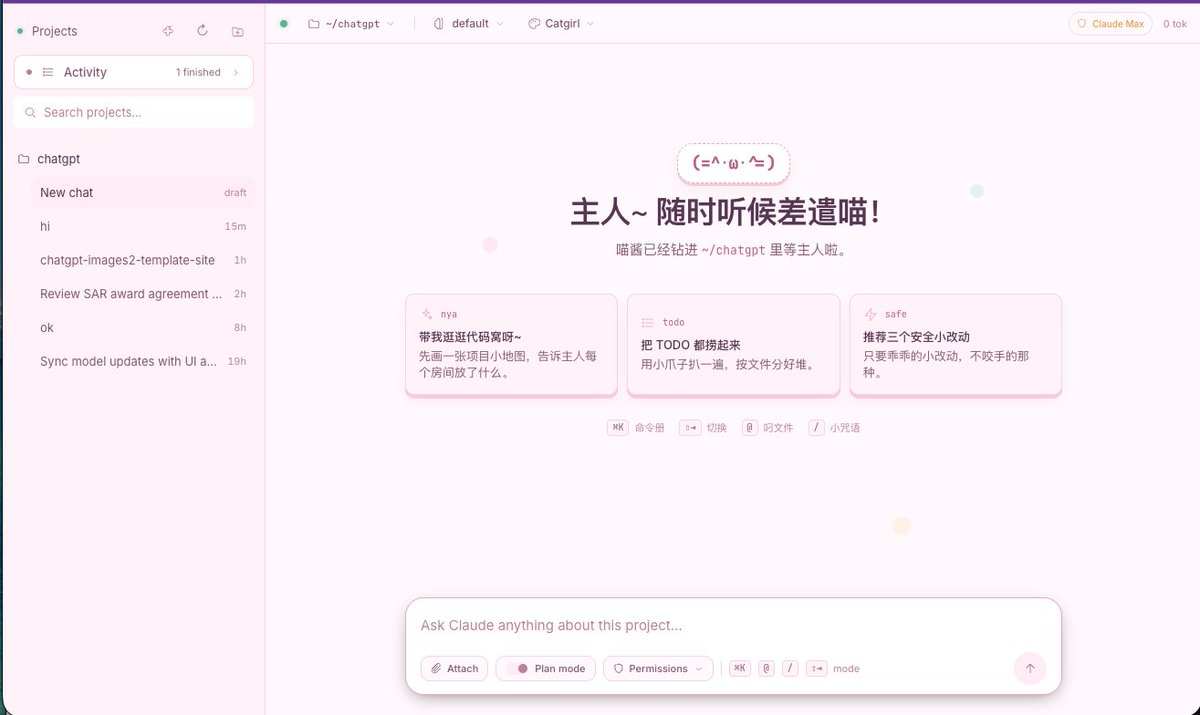Click the Activity list icon
This screenshot has height=715, width=1200.
[x=48, y=72]
